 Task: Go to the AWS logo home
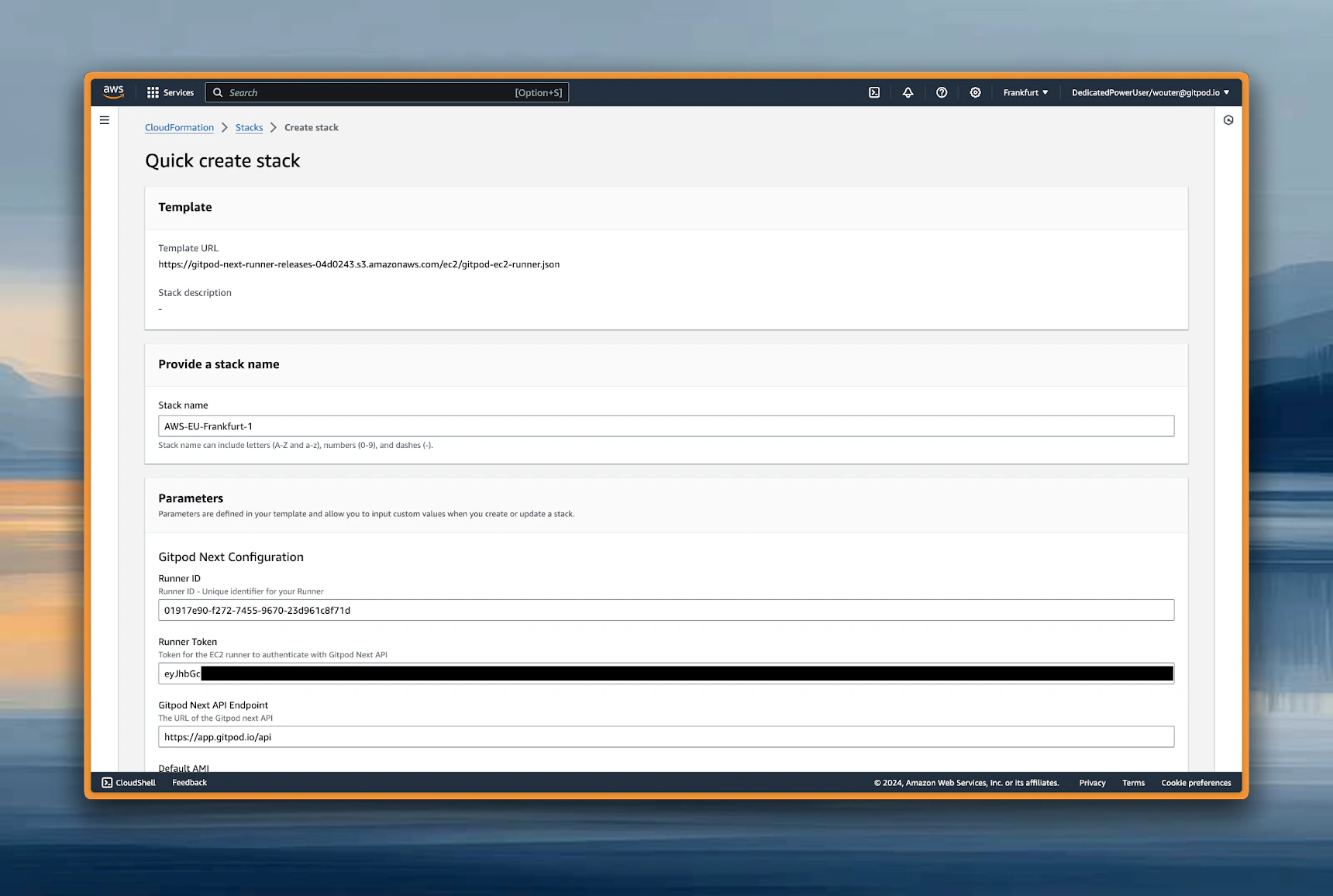(x=113, y=91)
